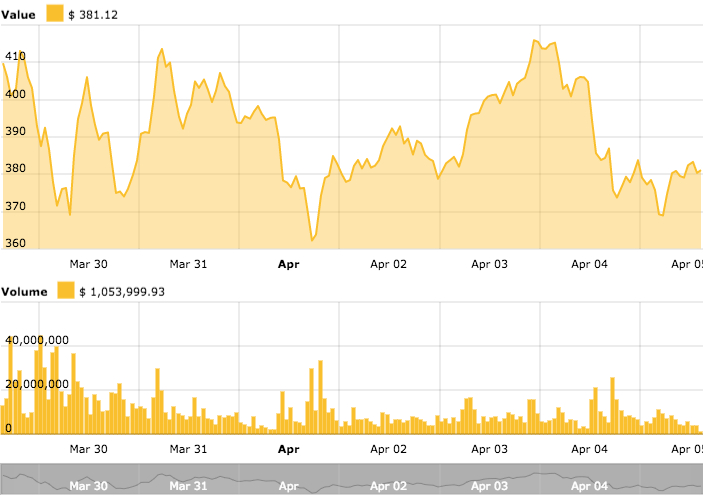This screenshot has width=703, height=500.
Task: Click the 400 price axis label
Action: pyautogui.click(x=15, y=94)
